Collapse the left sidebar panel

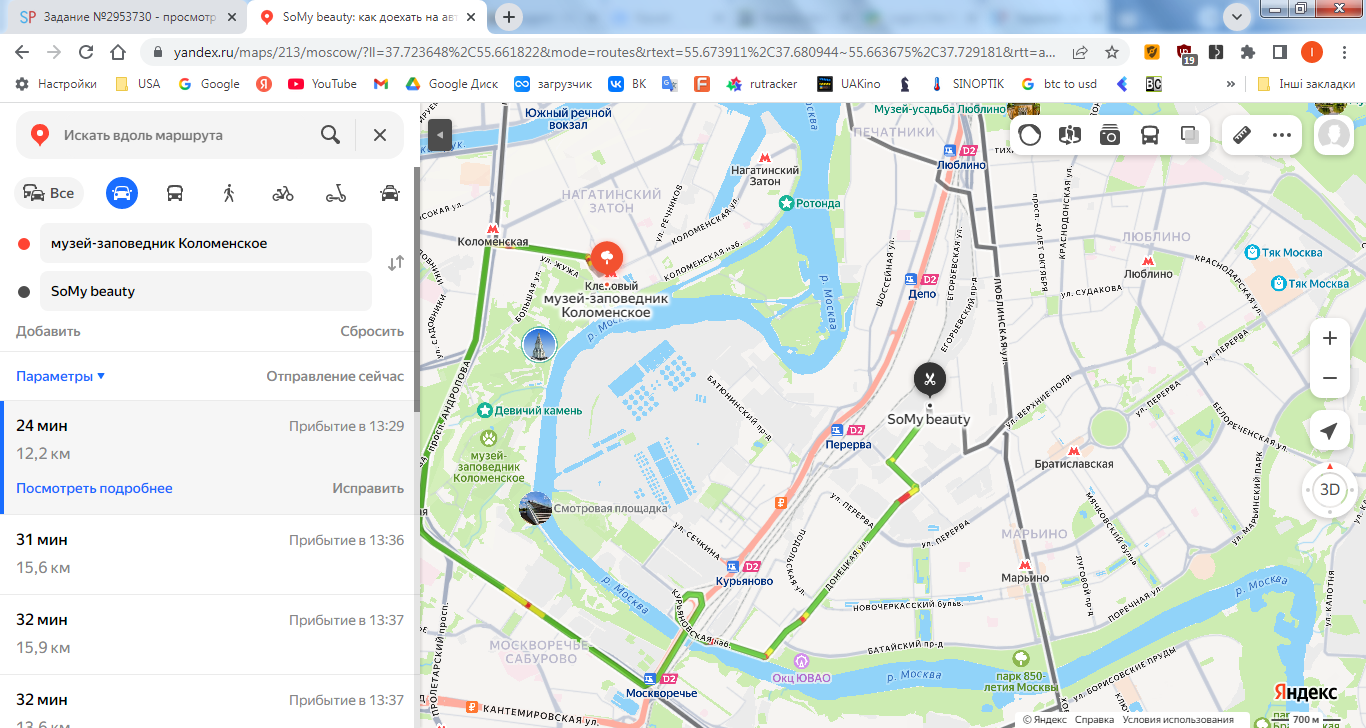coord(440,135)
